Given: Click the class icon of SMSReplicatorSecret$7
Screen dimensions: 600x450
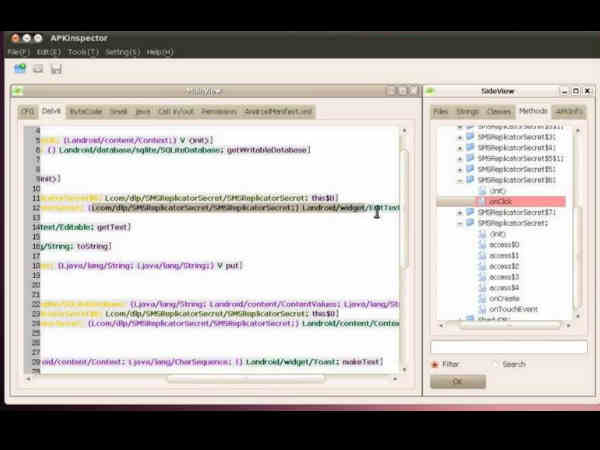Looking at the screenshot, I should tap(470, 212).
